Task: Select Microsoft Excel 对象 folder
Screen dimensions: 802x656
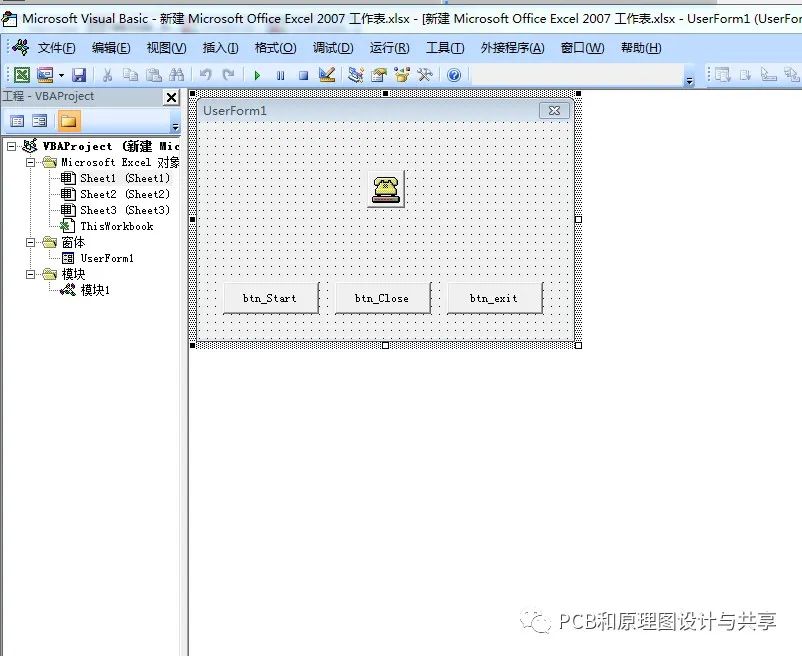Action: coord(120,163)
